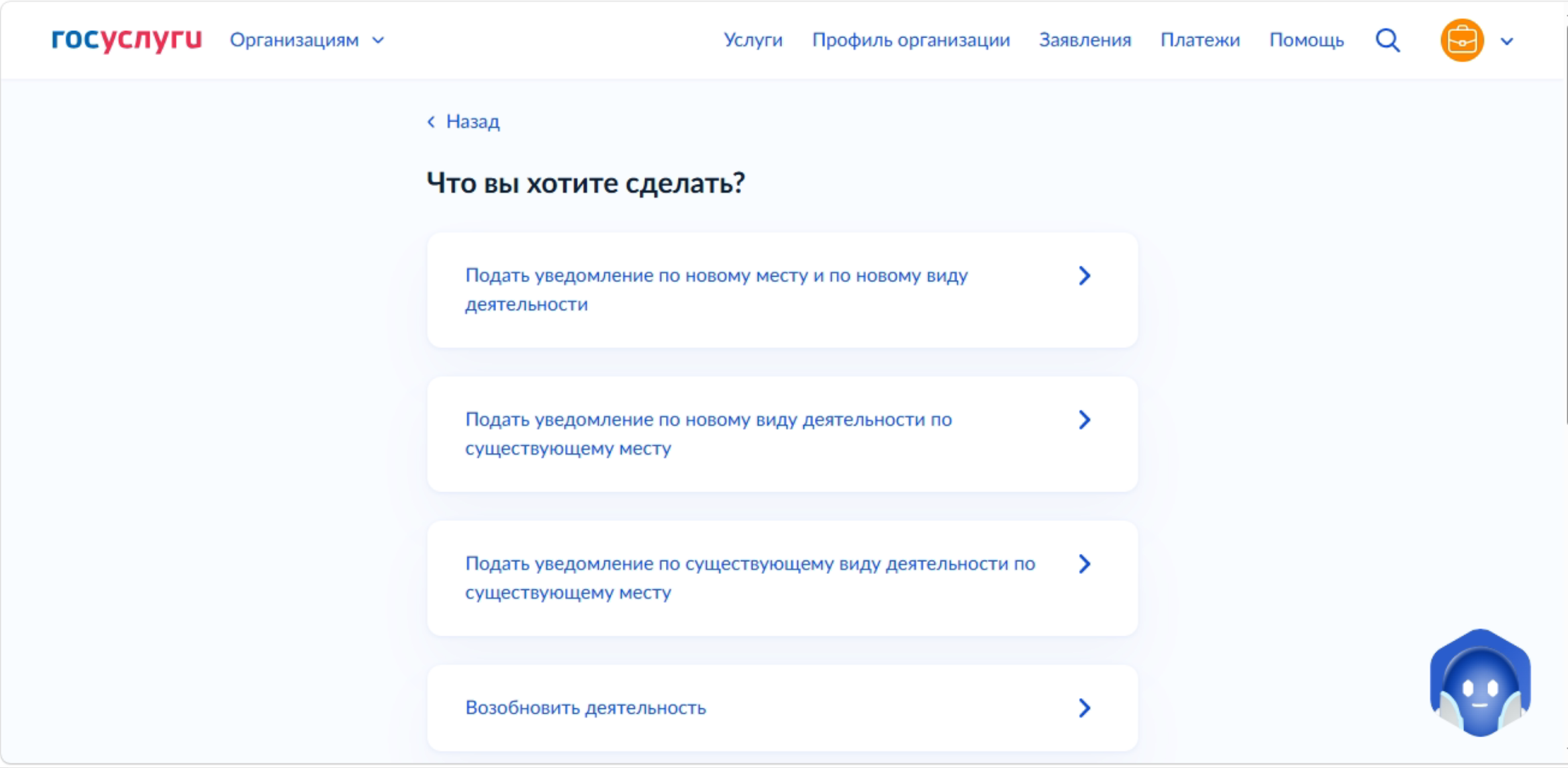Open the Услуги menu item
This screenshot has width=1568, height=768.
[x=753, y=40]
